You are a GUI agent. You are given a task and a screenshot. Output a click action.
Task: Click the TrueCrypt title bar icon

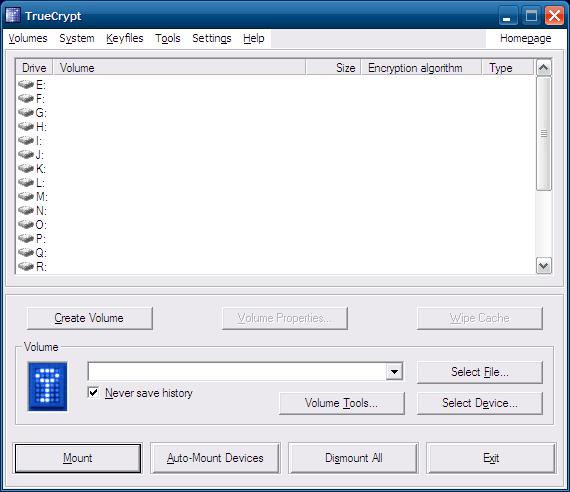coord(13,15)
